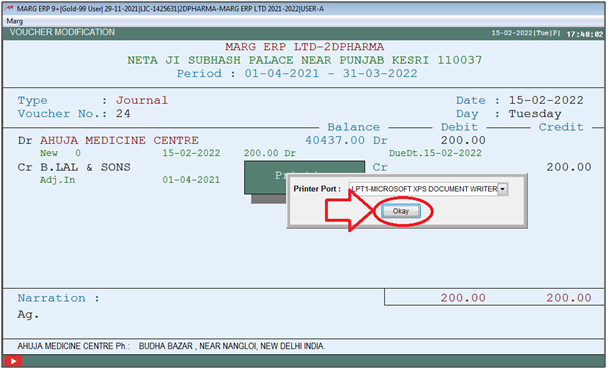Image resolution: width=608 pixels, height=369 pixels.
Task: Click the Credit column header
Action: (561, 127)
